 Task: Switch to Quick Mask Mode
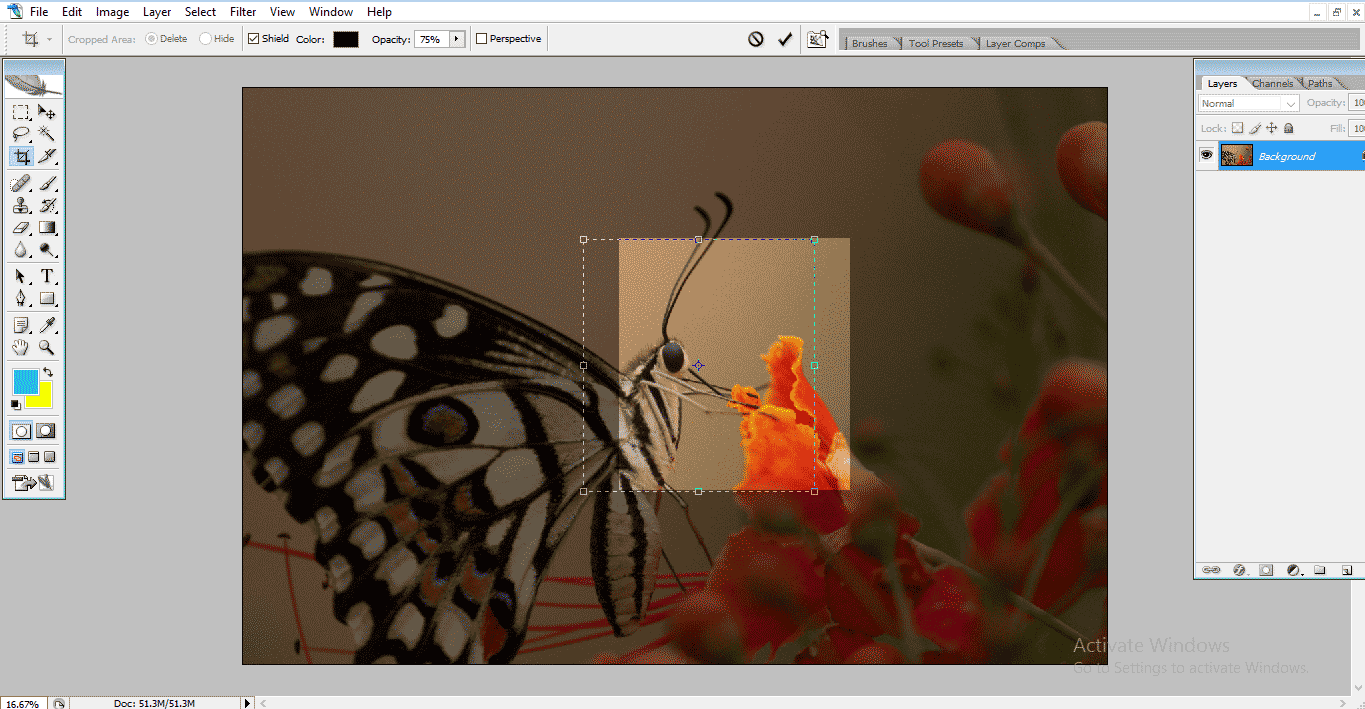47,431
